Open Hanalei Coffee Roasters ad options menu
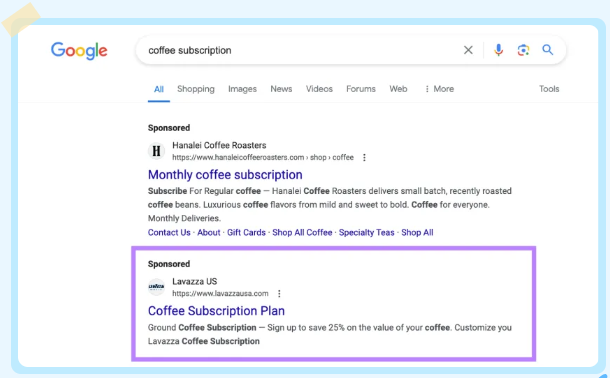The image size is (610, 378). (x=364, y=158)
